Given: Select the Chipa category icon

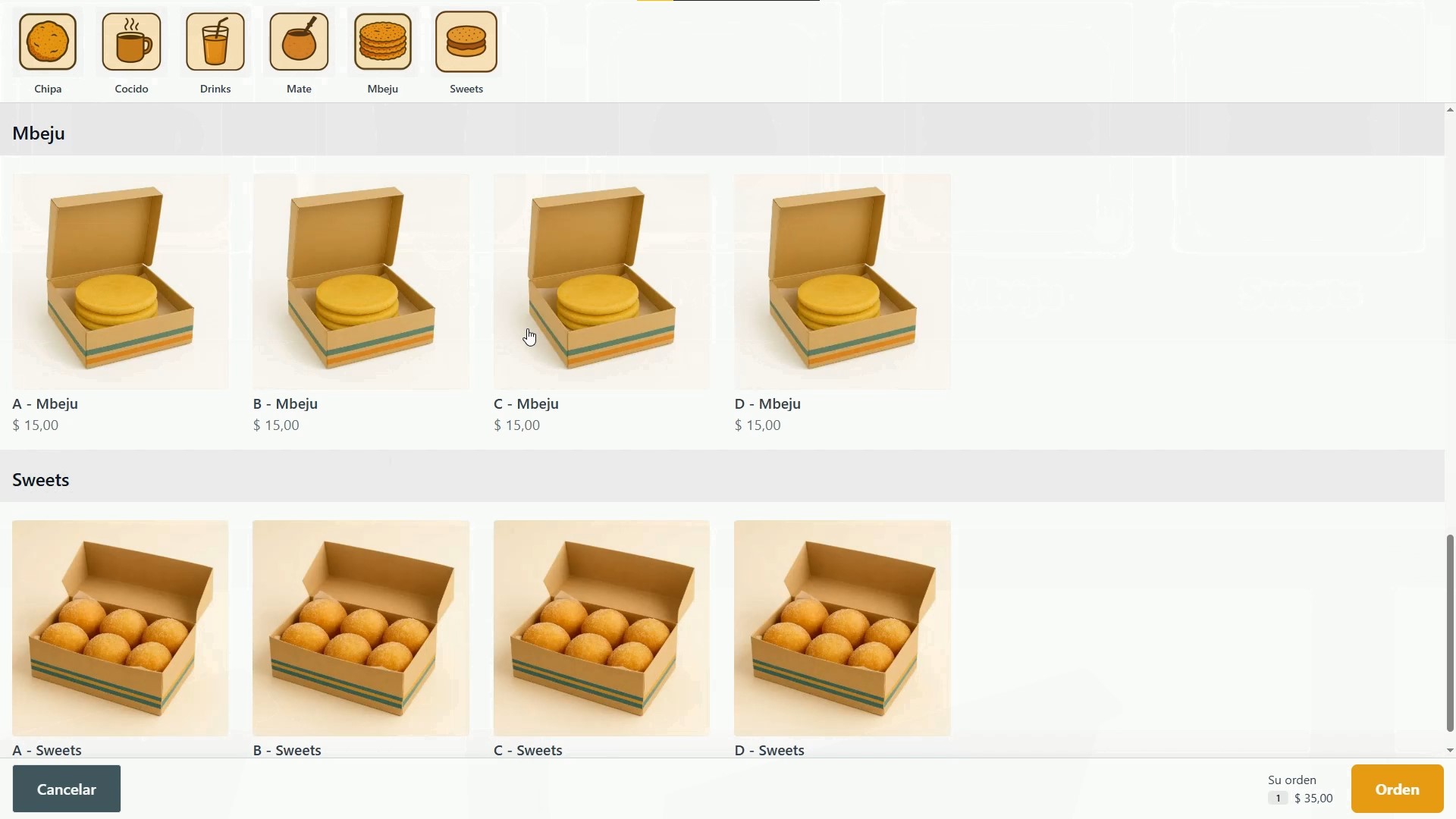Looking at the screenshot, I should (x=48, y=42).
